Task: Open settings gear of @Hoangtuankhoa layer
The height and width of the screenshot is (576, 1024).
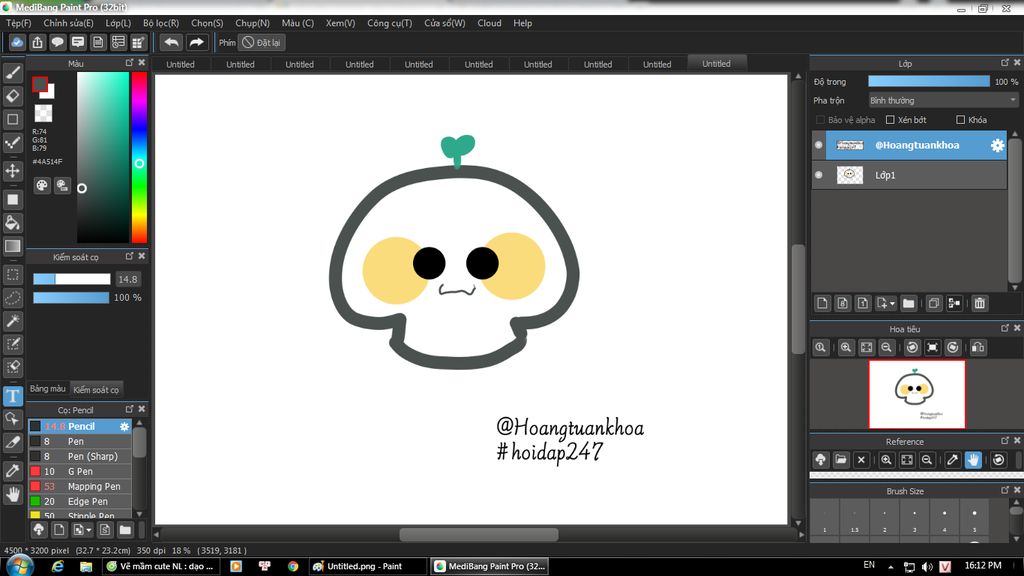Action: click(997, 146)
